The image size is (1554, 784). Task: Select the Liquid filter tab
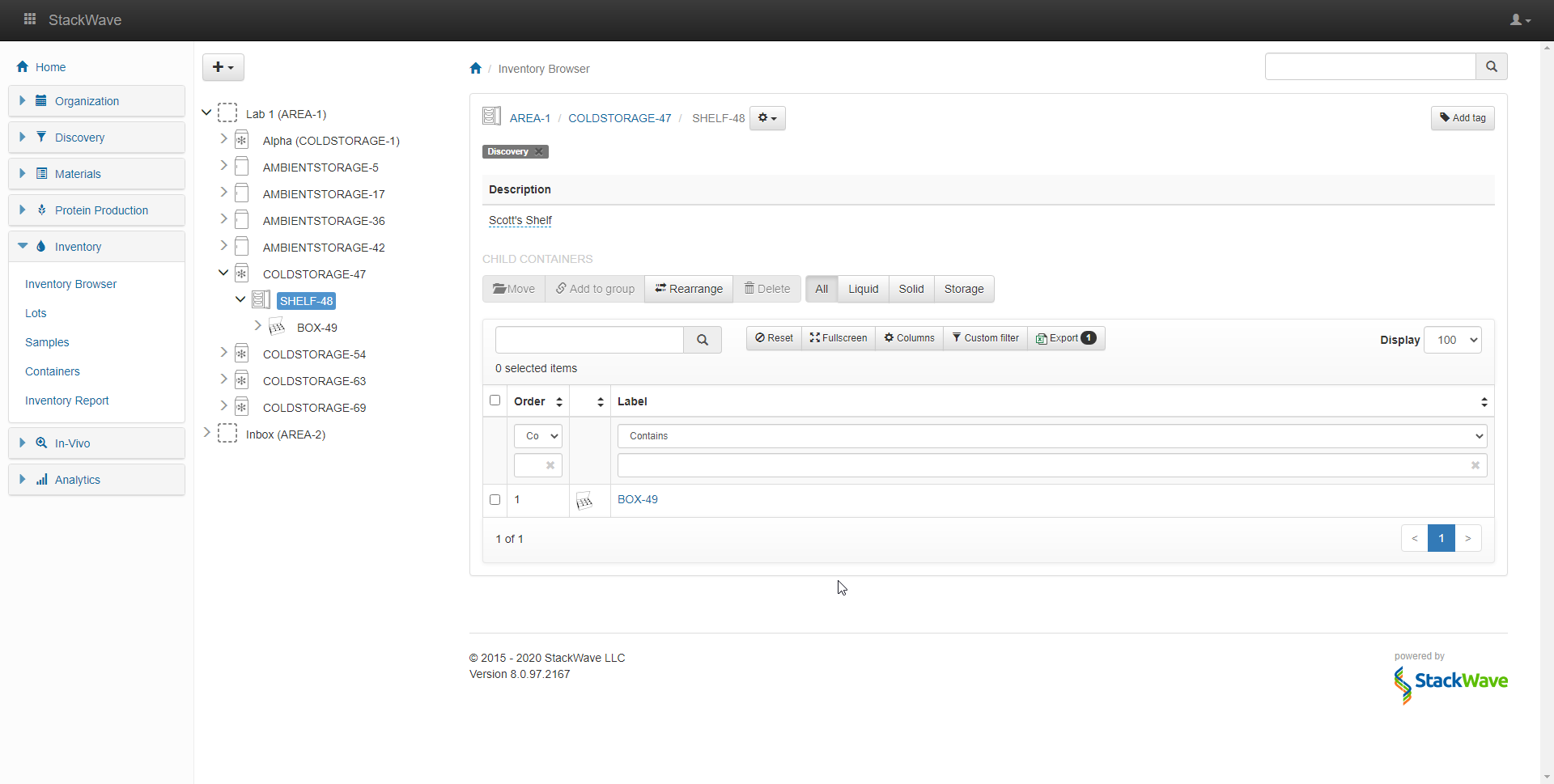[863, 289]
